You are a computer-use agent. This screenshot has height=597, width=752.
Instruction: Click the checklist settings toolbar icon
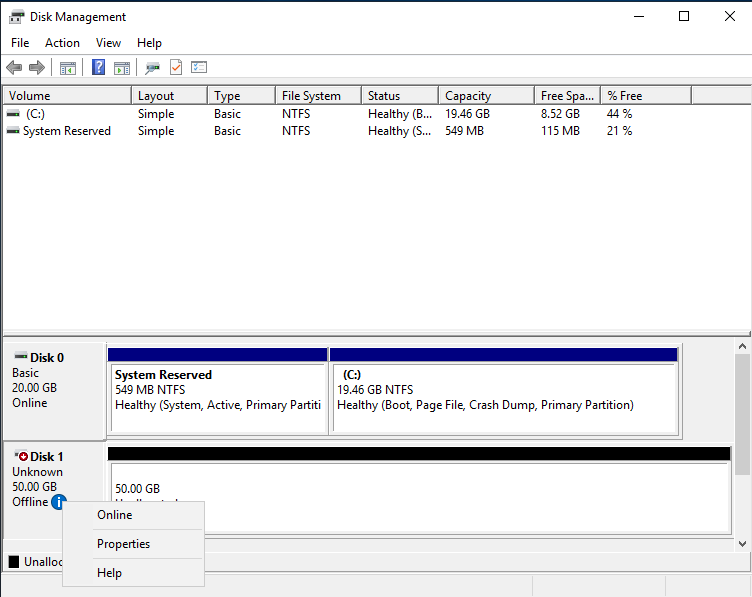[199, 67]
